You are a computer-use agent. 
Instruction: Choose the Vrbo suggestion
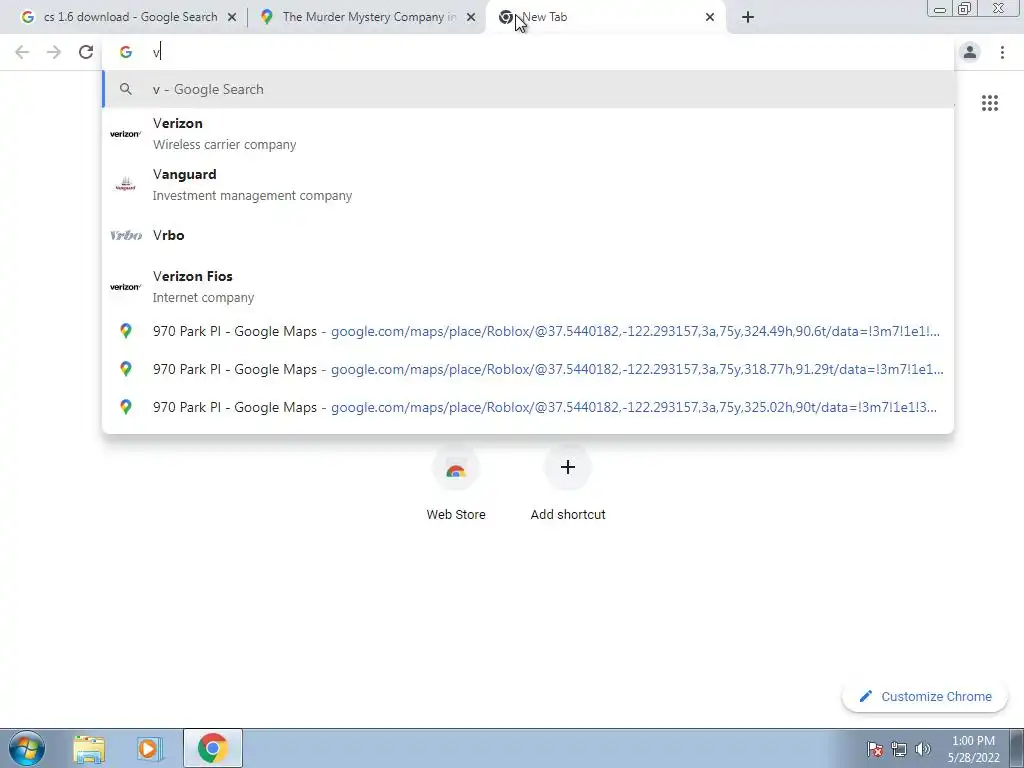(528, 235)
